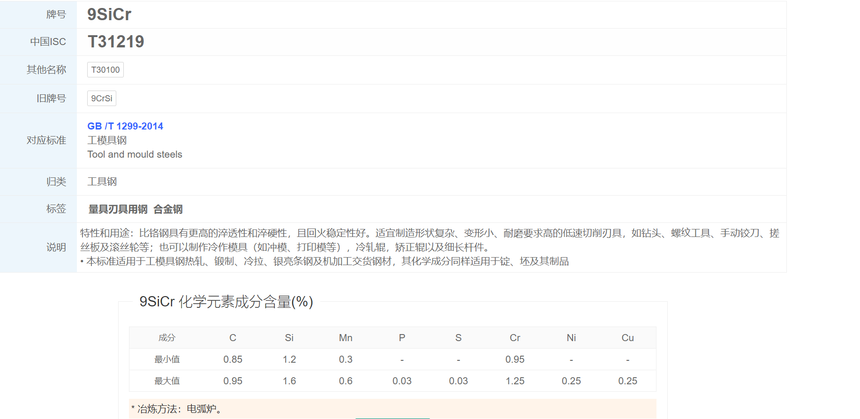
Task: Click the Si column header in table
Action: pyautogui.click(x=289, y=338)
